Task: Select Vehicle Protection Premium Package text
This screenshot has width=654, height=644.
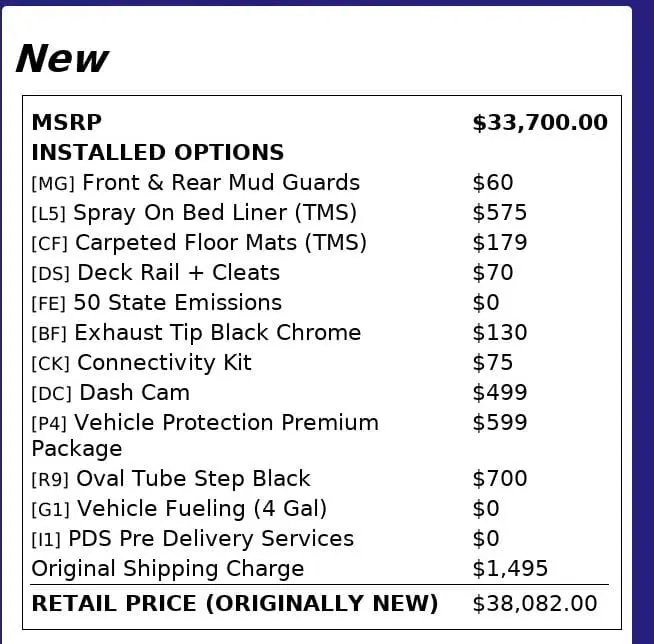Action: (x=205, y=435)
